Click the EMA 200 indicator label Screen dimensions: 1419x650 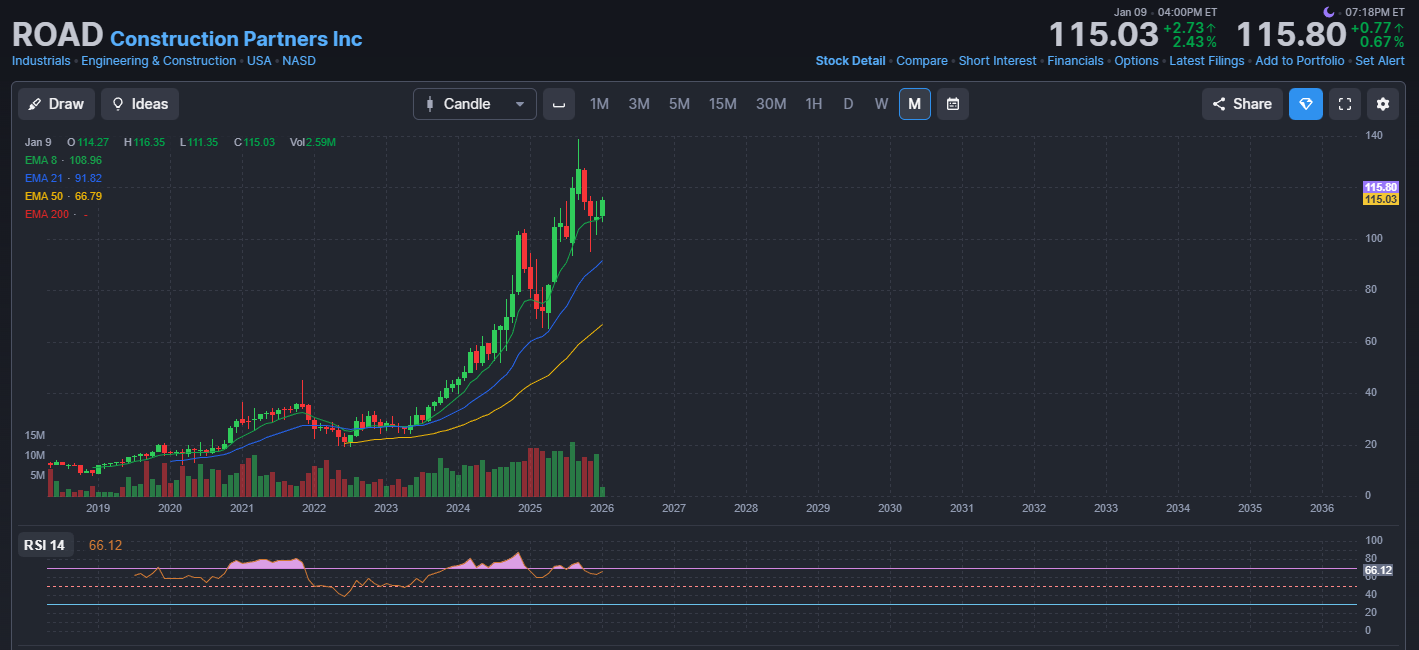click(47, 214)
